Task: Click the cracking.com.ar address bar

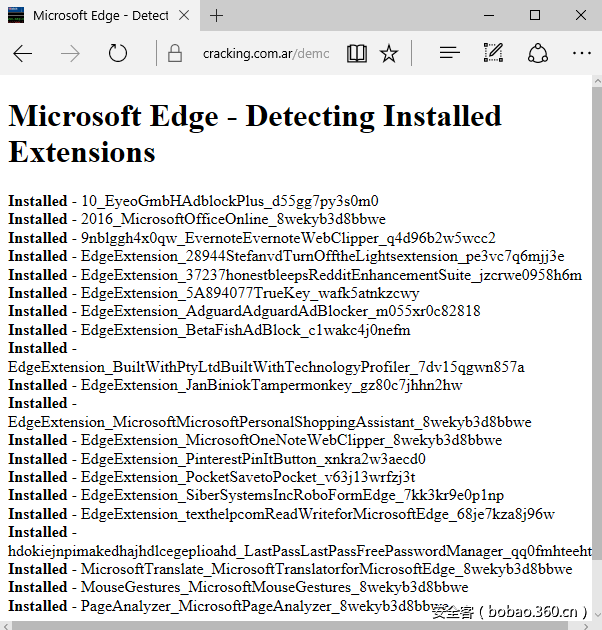Action: pyautogui.click(x=265, y=54)
